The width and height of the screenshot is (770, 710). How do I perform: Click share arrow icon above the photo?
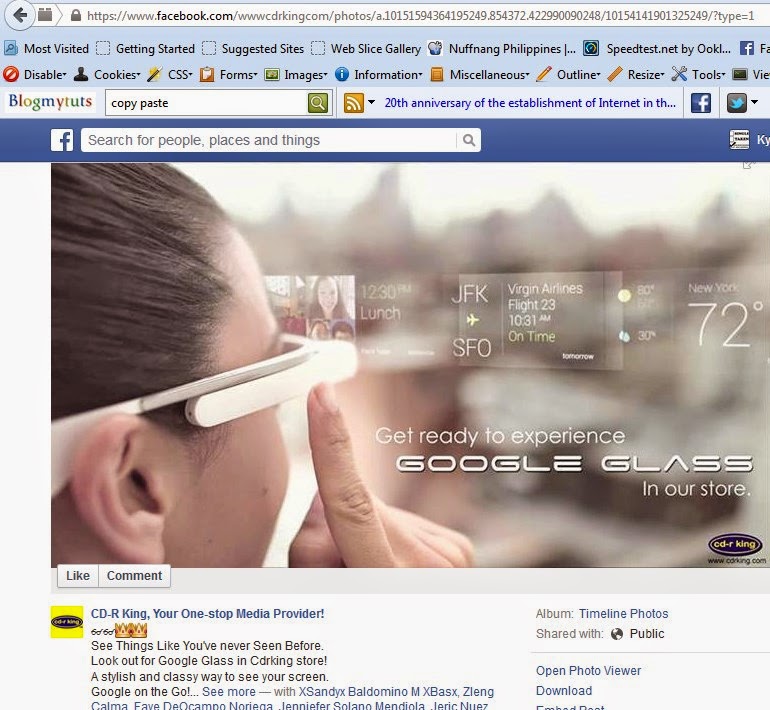coord(748,165)
